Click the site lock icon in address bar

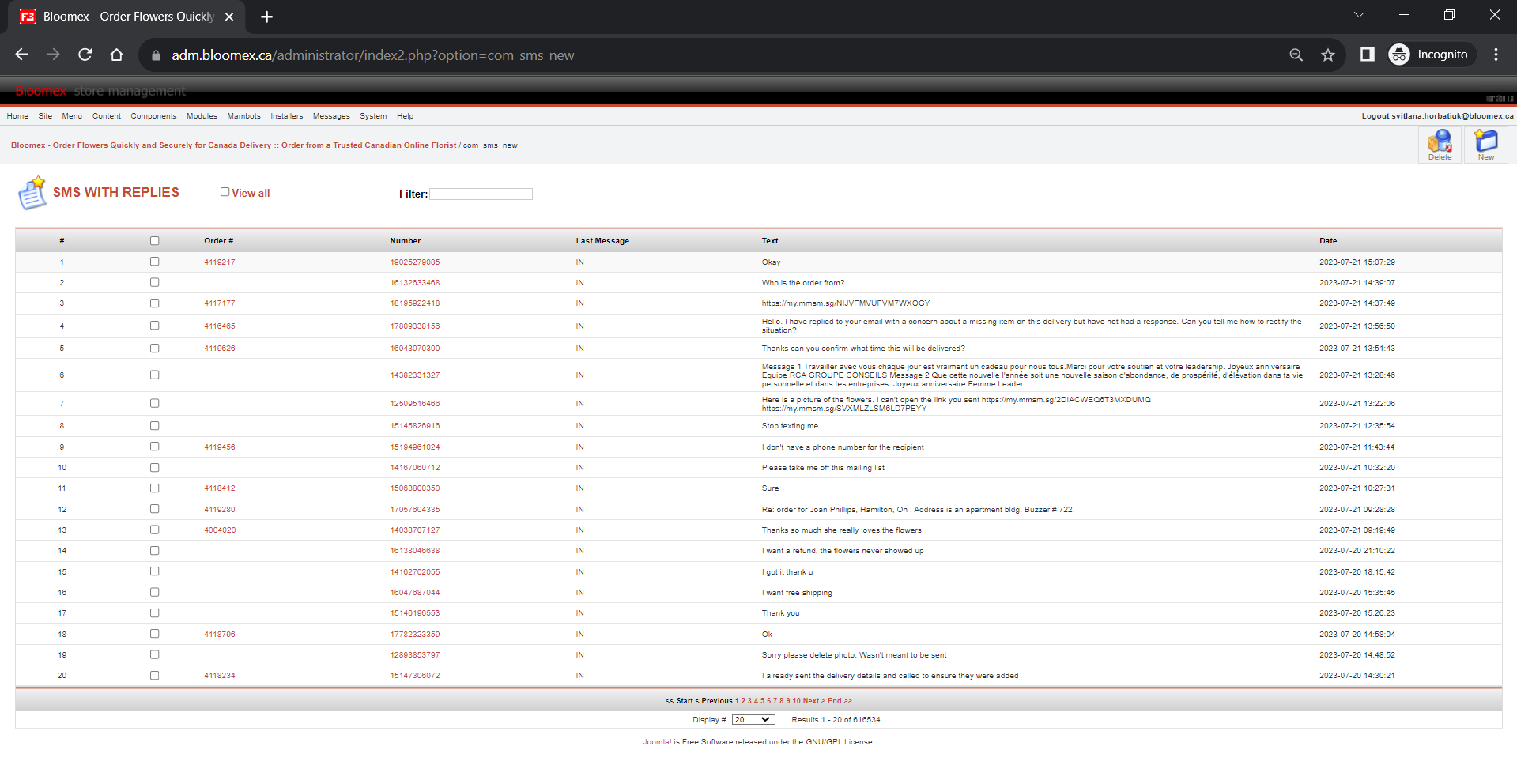pyautogui.click(x=156, y=55)
